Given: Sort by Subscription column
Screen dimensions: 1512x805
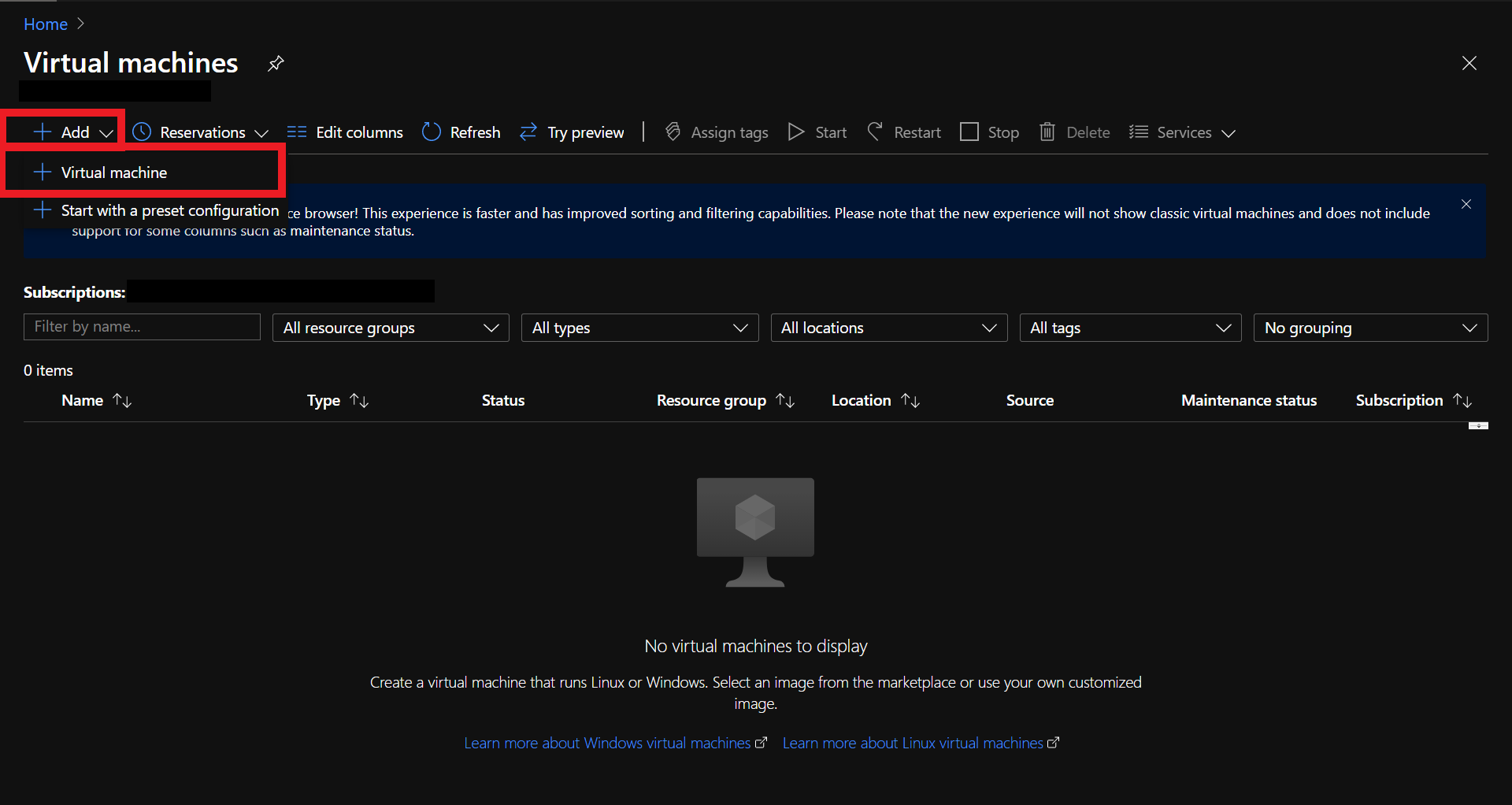Looking at the screenshot, I should click(x=1414, y=400).
